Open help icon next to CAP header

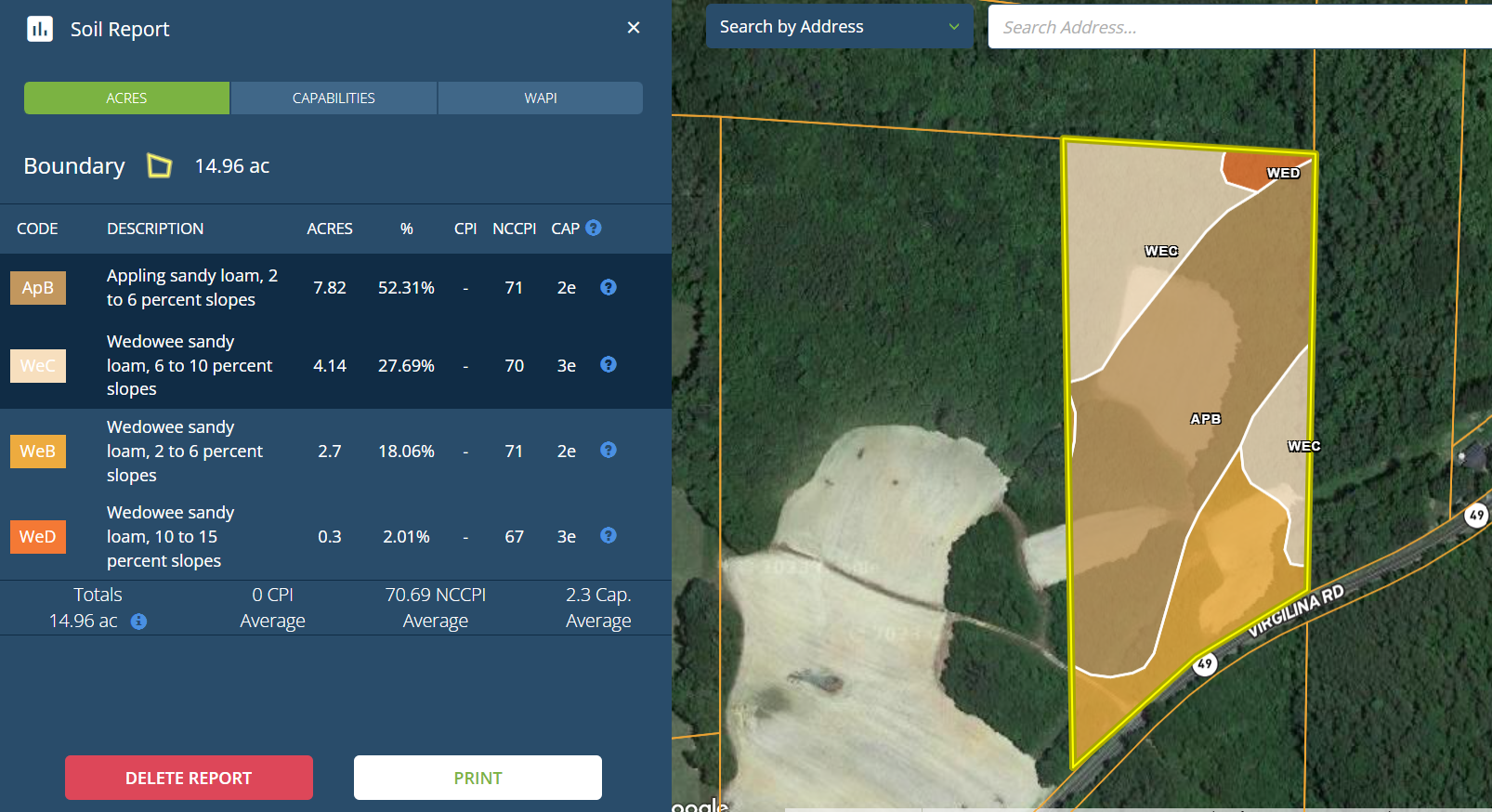pos(594,228)
